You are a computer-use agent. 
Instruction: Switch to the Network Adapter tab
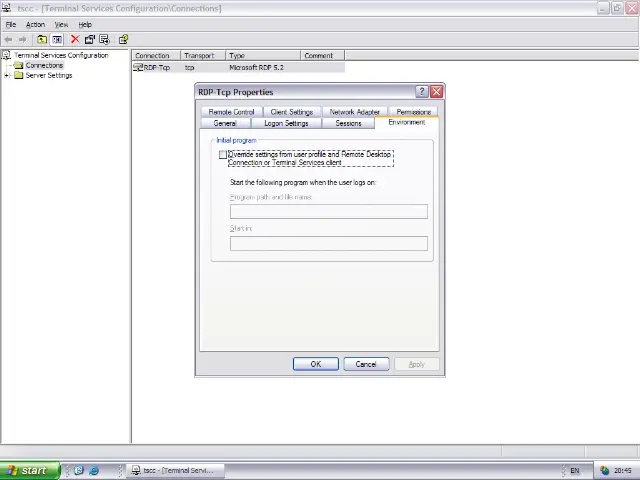coord(355,112)
